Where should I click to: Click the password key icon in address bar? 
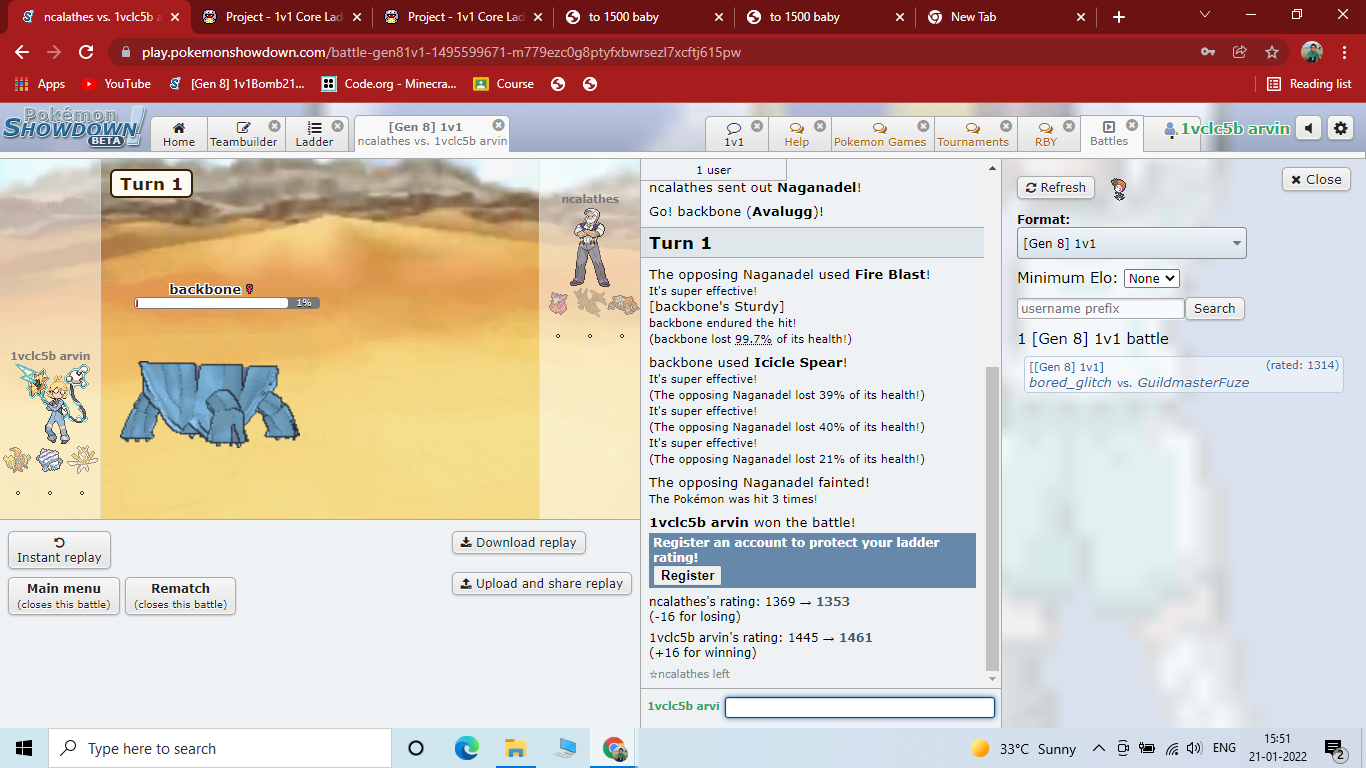click(1208, 52)
